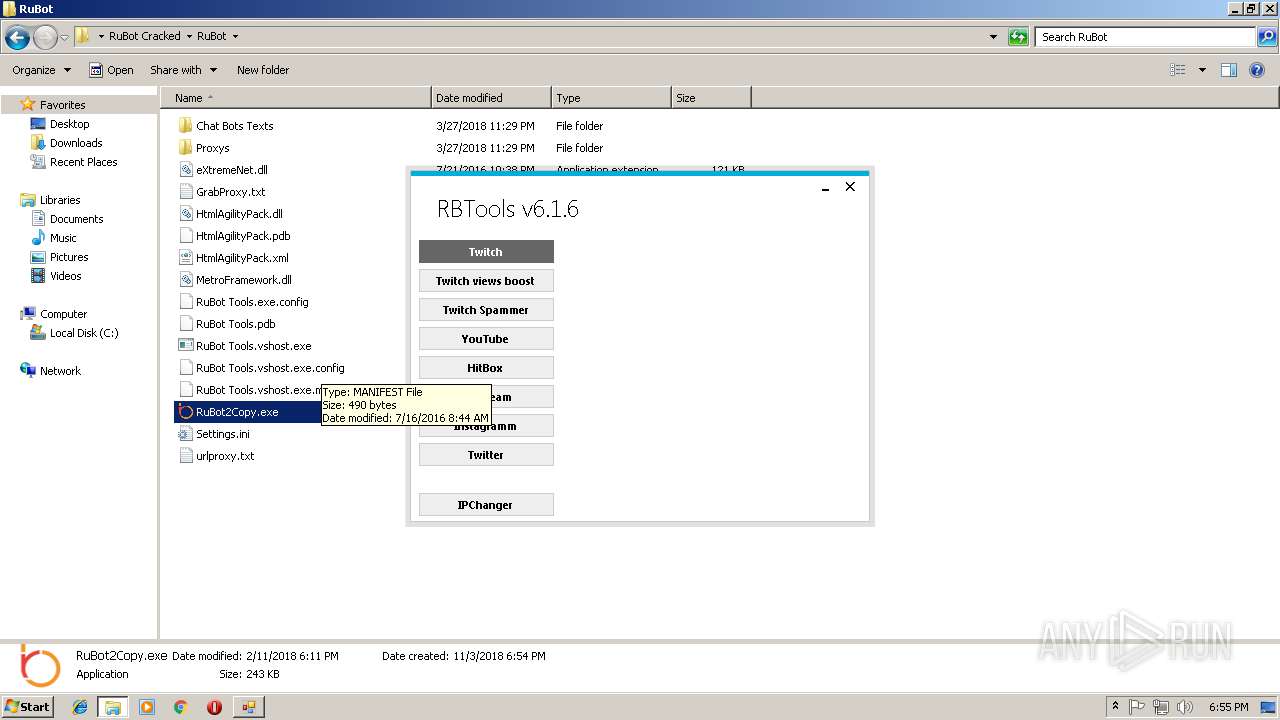1280x720 pixels.
Task: Open the Organize dropdown menu
Action: click(42, 70)
